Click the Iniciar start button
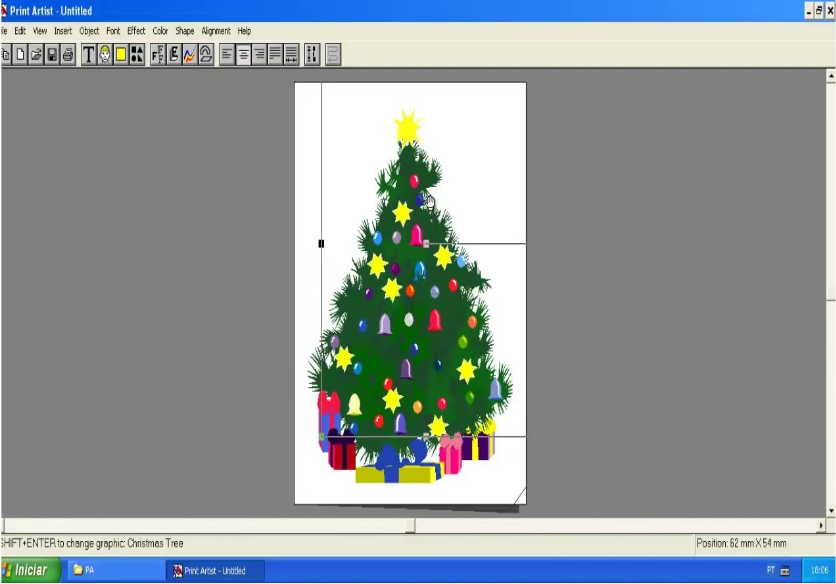Viewport: 836px width, 584px height. pyautogui.click(x=31, y=570)
